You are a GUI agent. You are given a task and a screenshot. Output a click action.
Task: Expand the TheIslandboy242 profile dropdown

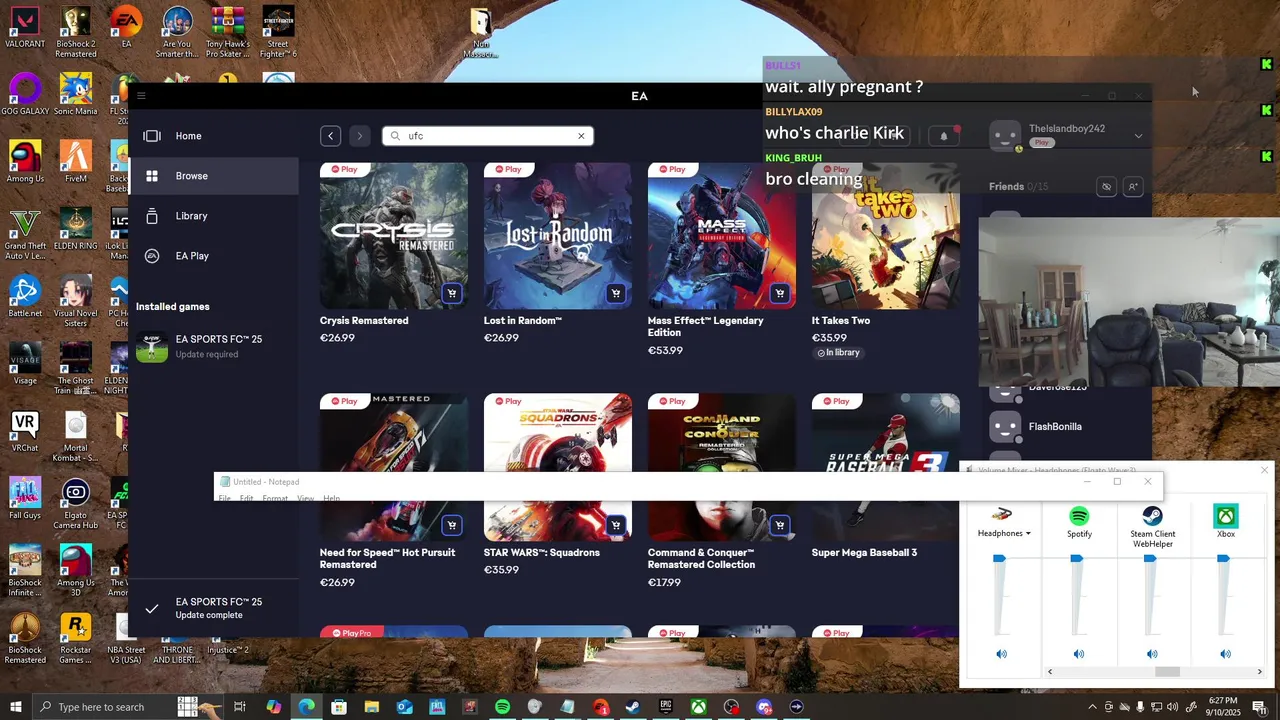pyautogui.click(x=1138, y=136)
